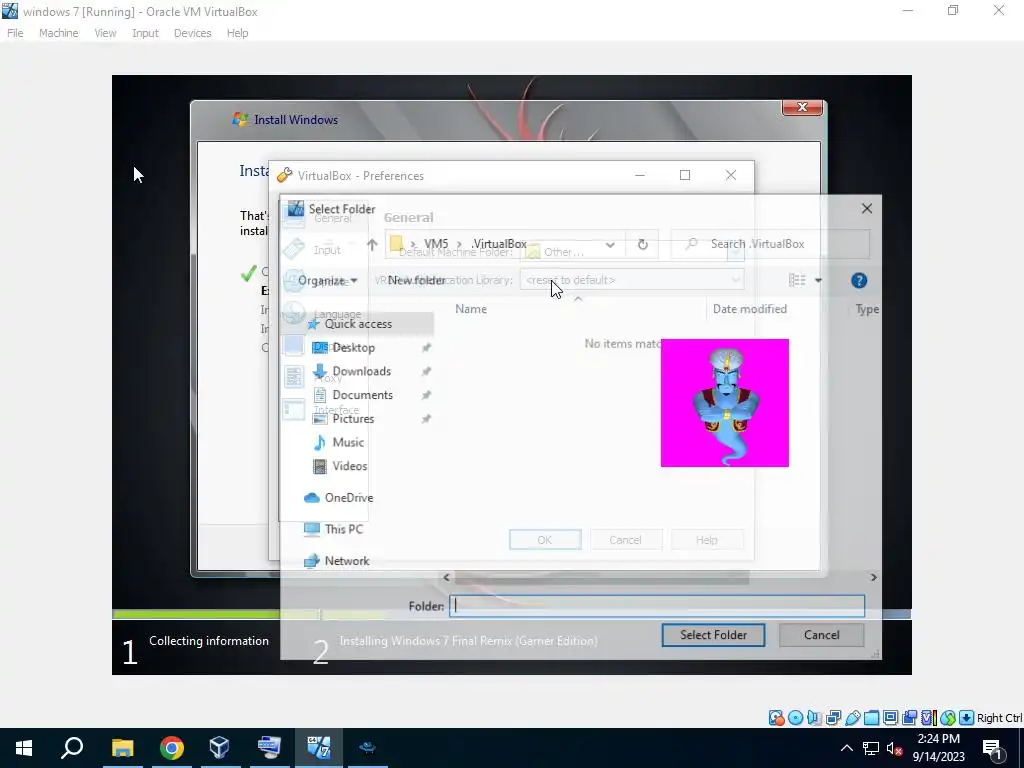Click the recording indicator in VM status bar
Viewport: 1024px width, 768px height.
coord(909,718)
